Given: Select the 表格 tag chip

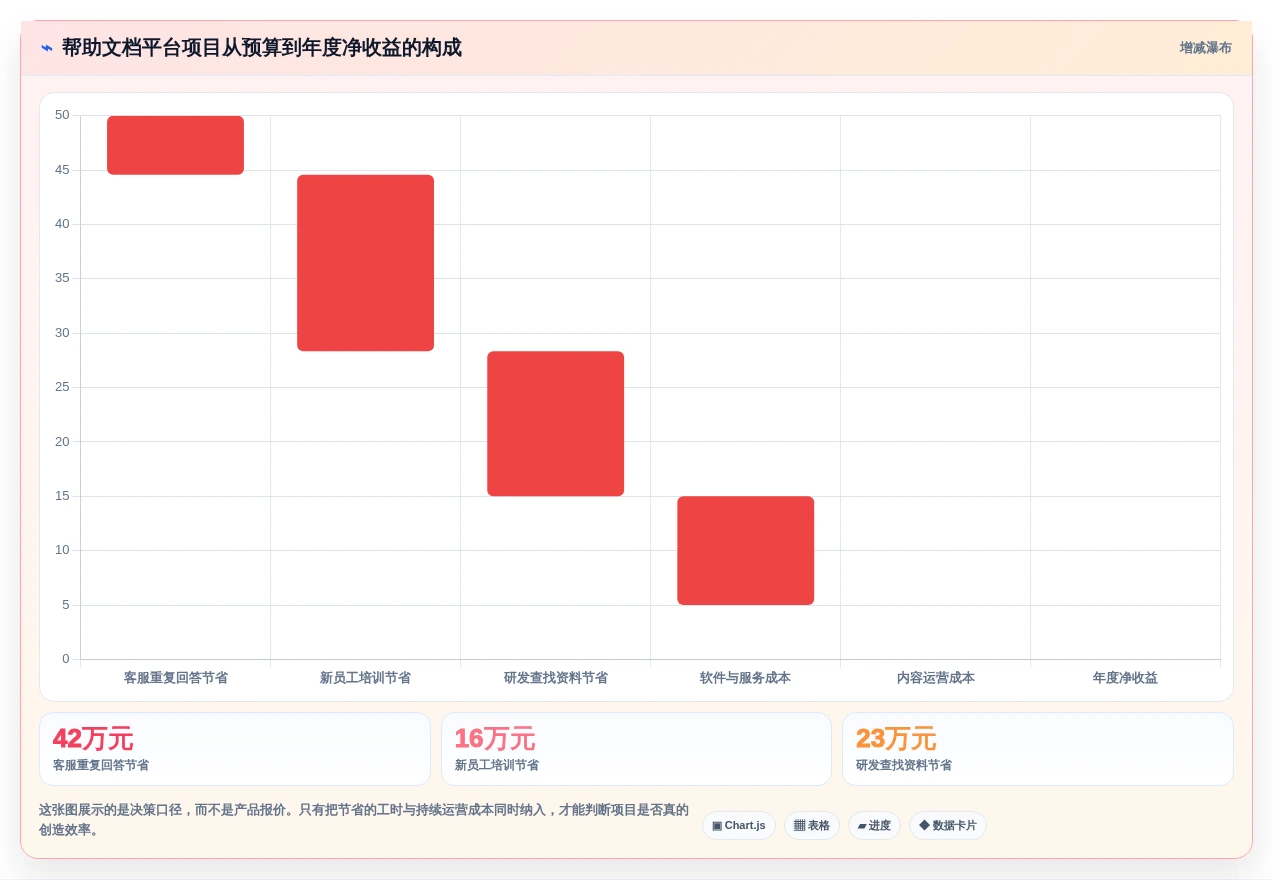Looking at the screenshot, I should coord(812,826).
